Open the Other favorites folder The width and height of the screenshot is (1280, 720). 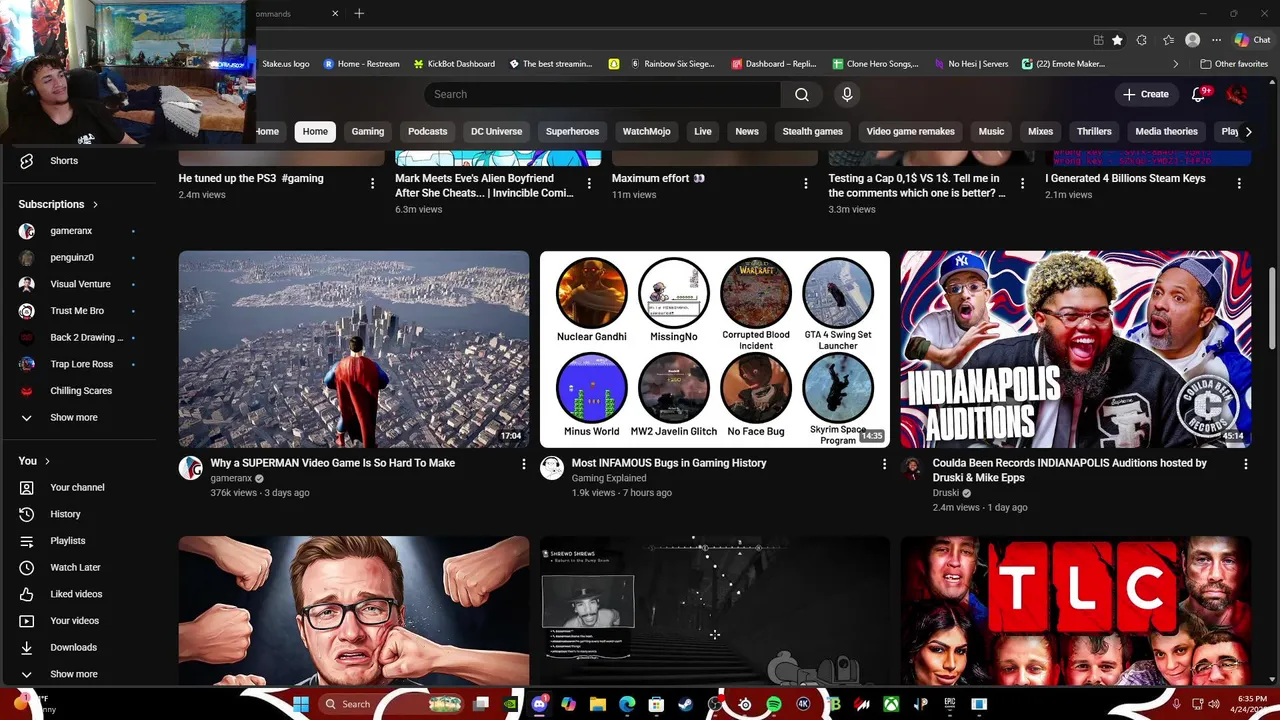[1234, 64]
